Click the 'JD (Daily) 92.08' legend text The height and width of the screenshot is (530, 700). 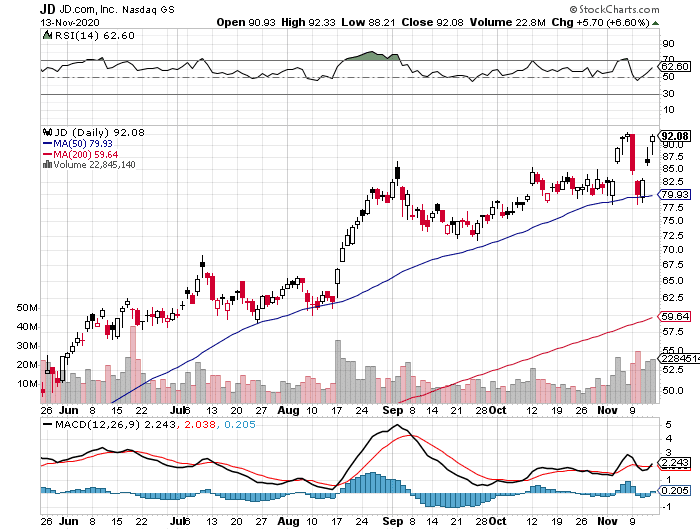coord(99,133)
